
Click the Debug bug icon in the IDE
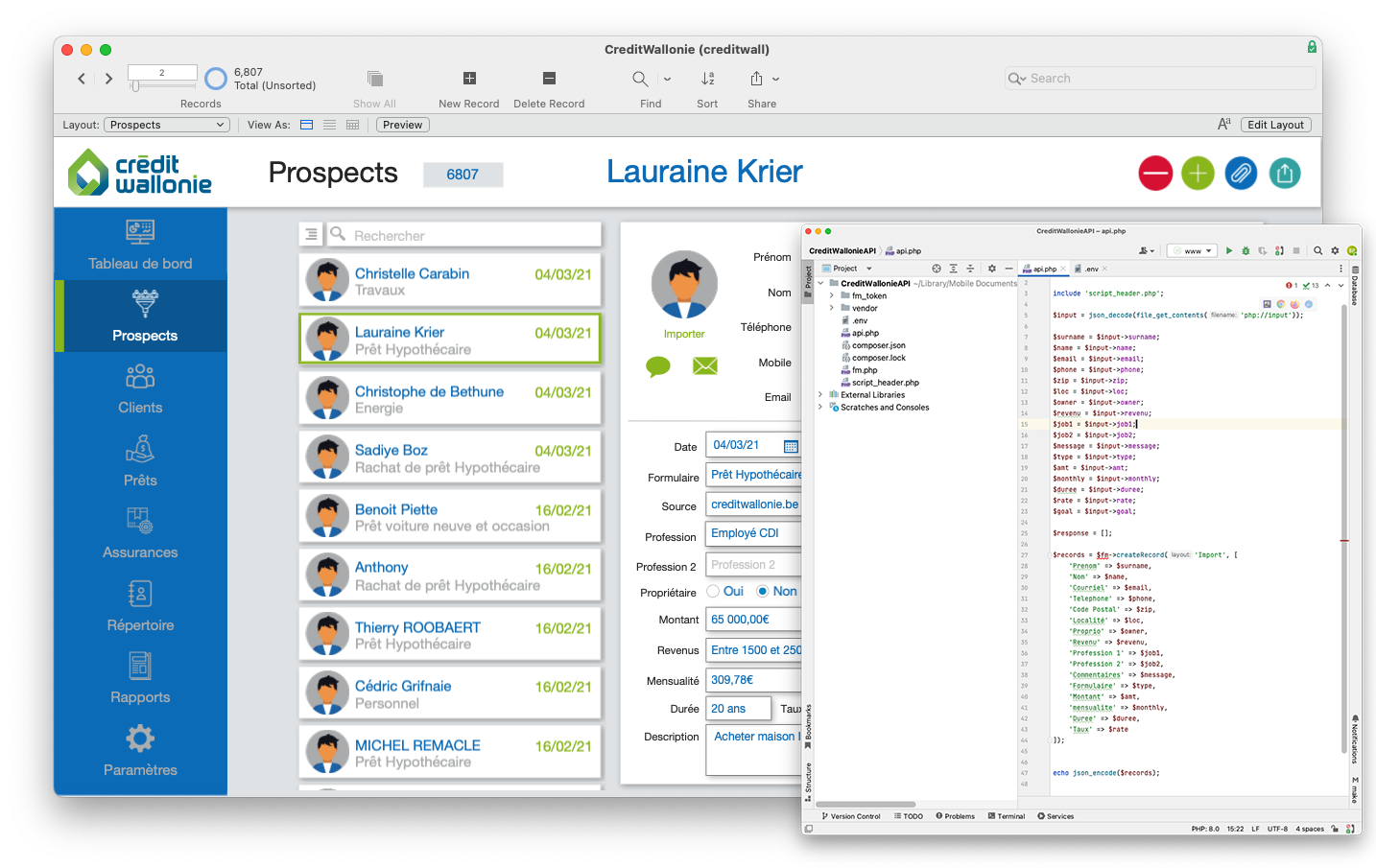coord(1246,250)
